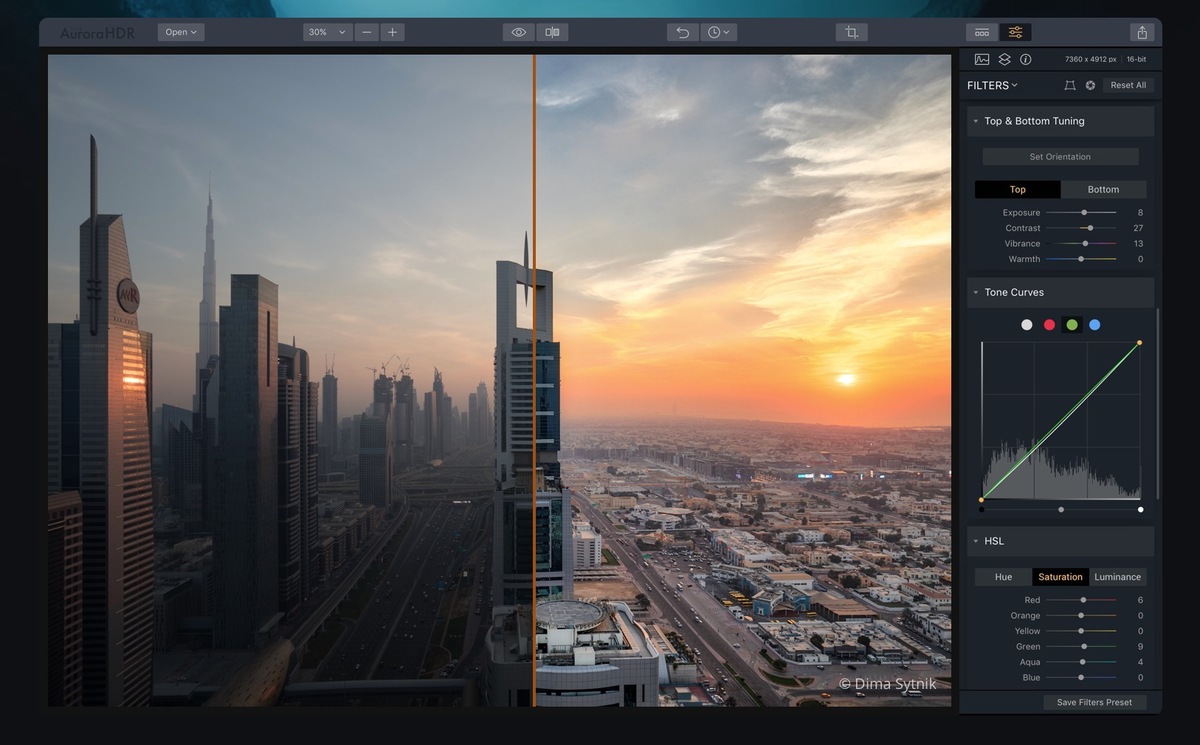The image size is (1200, 745).
Task: Select the Bottom tab
Action: point(1103,190)
